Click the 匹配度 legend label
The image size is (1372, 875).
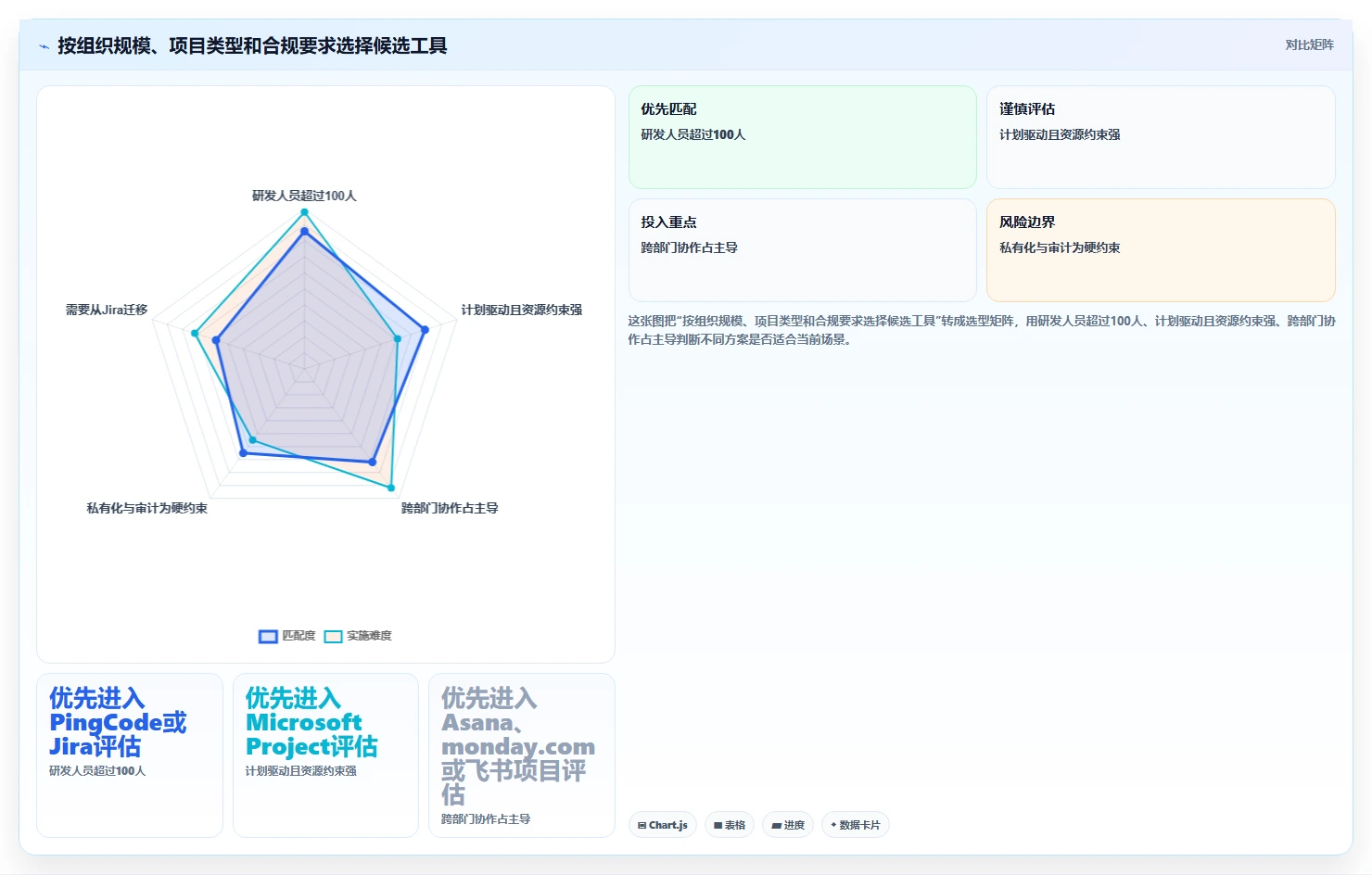point(299,636)
